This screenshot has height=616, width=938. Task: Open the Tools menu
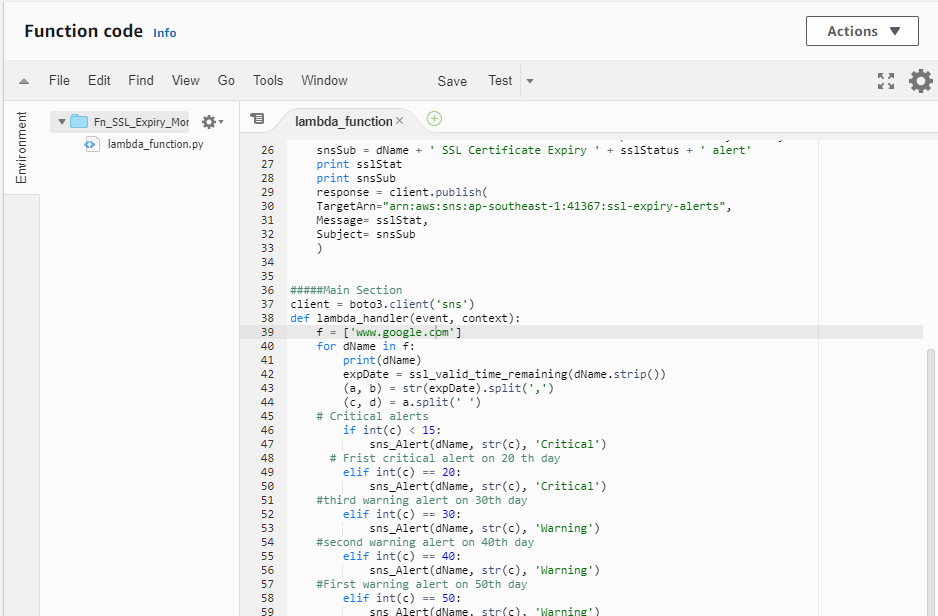click(267, 81)
